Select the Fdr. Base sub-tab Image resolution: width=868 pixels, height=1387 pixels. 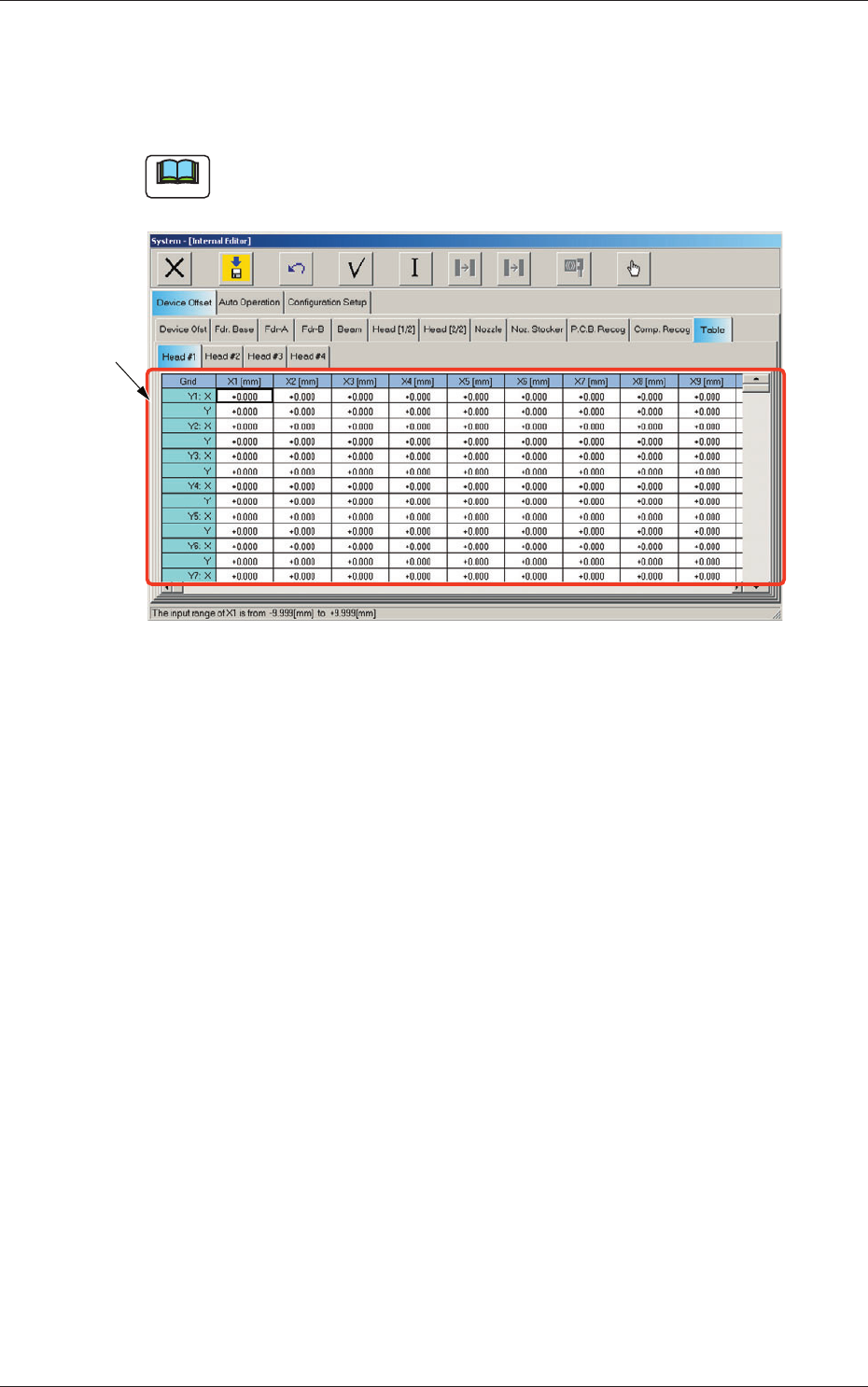click(234, 329)
